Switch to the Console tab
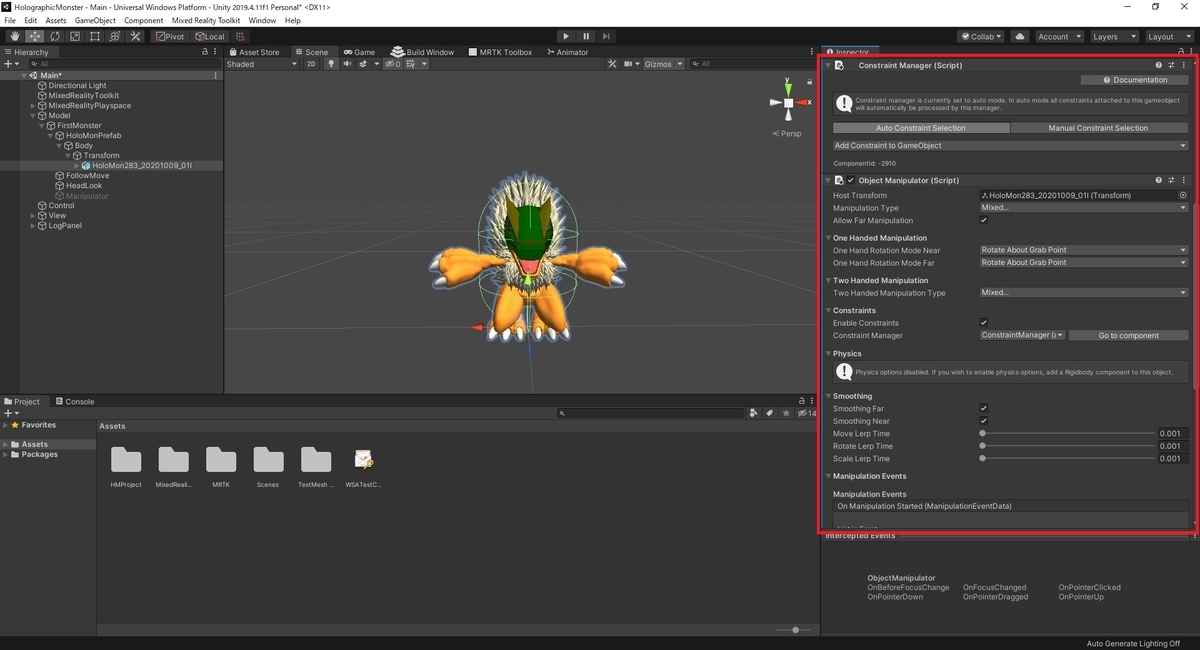The image size is (1200, 650). 74,402
